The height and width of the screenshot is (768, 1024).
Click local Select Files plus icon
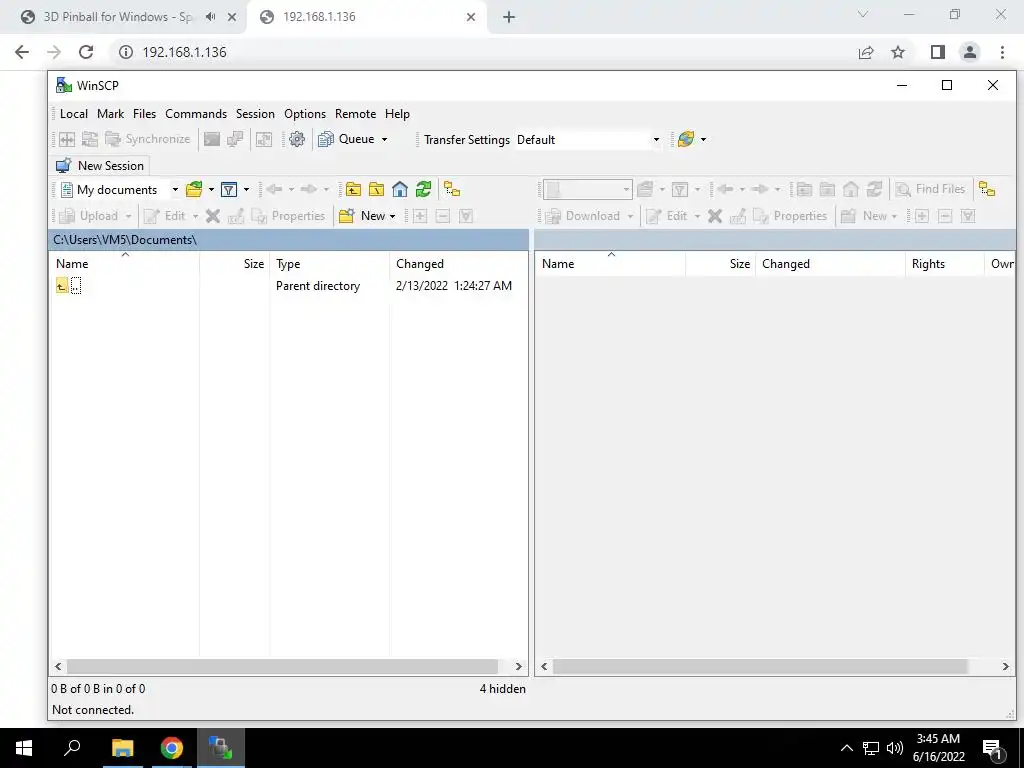click(x=420, y=216)
